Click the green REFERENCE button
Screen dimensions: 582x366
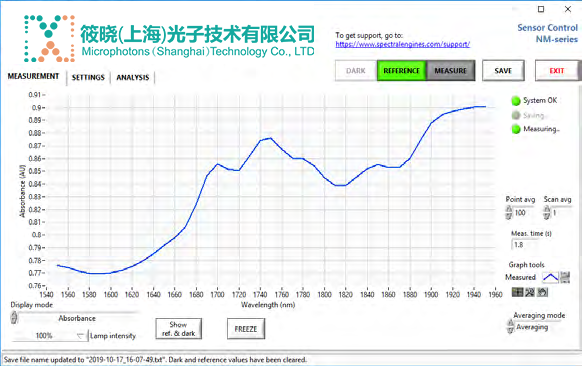coord(402,71)
